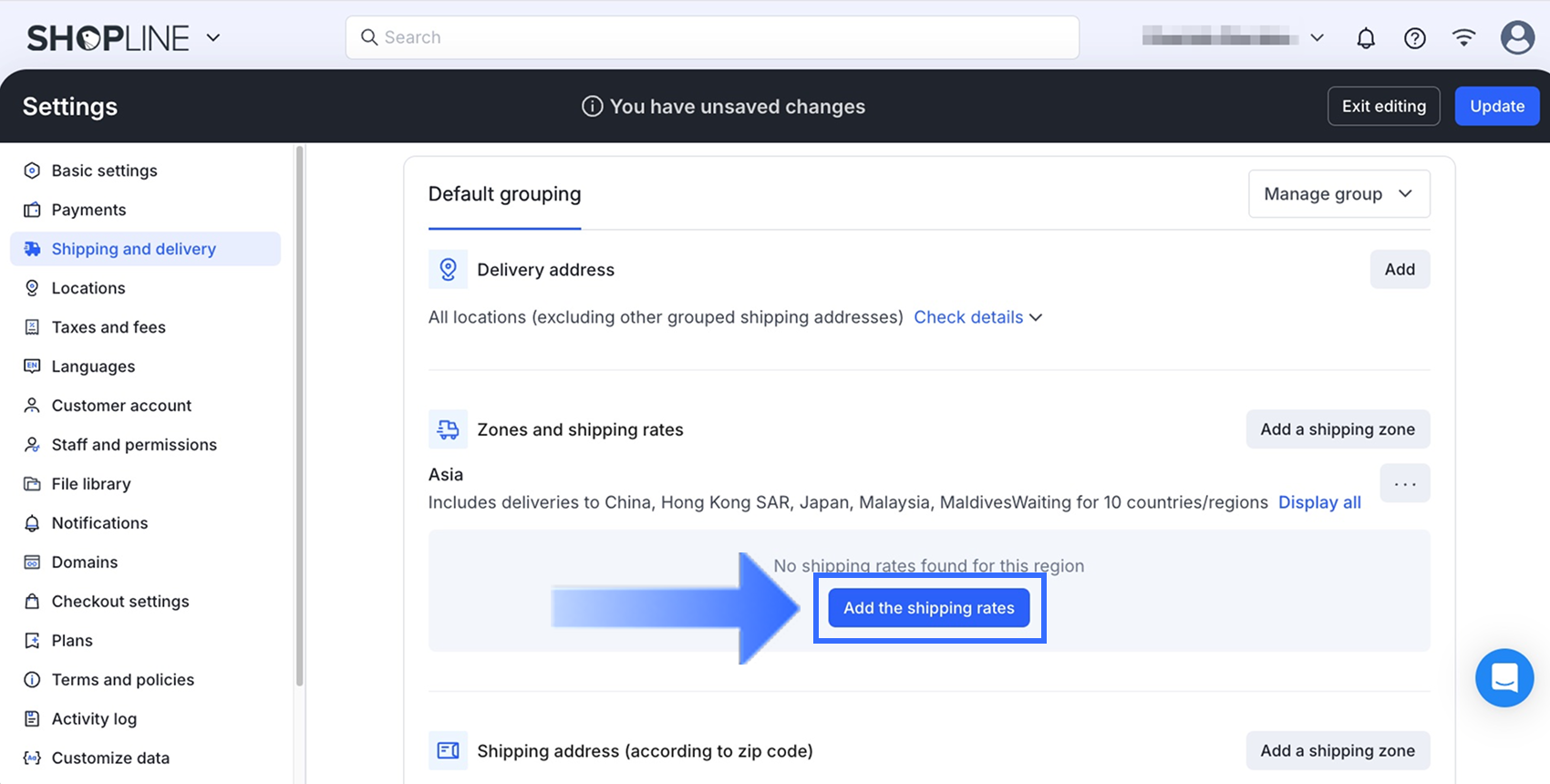The height and width of the screenshot is (784, 1550).
Task: Expand the Check details disclosure
Action: pyautogui.click(x=977, y=317)
